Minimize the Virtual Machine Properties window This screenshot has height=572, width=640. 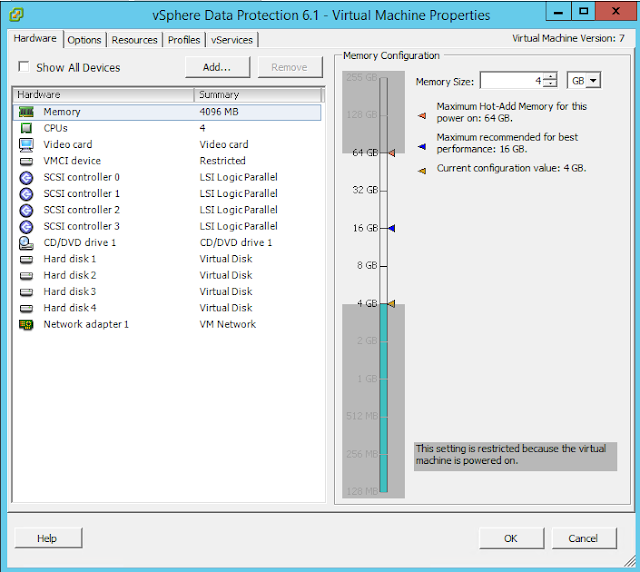point(558,11)
